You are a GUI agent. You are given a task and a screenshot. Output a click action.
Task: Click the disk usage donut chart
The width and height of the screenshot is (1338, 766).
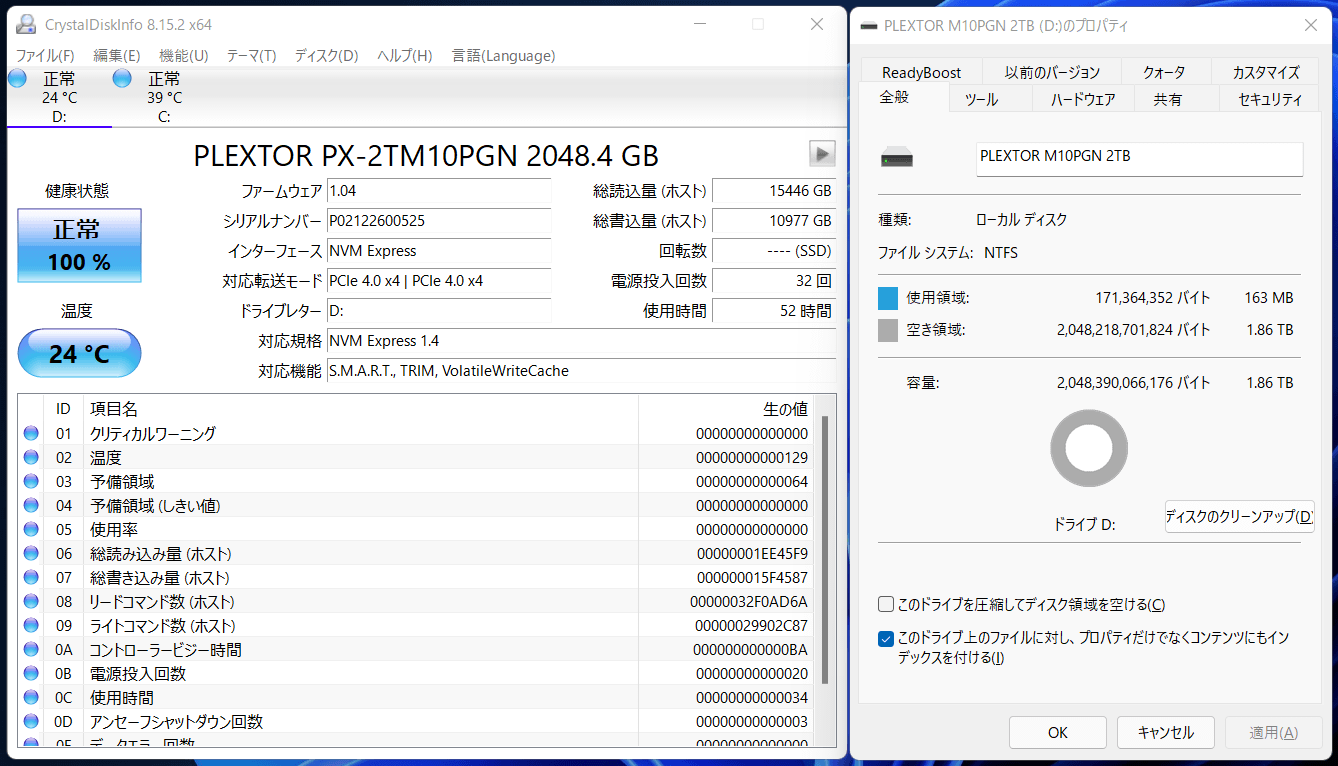click(1089, 448)
